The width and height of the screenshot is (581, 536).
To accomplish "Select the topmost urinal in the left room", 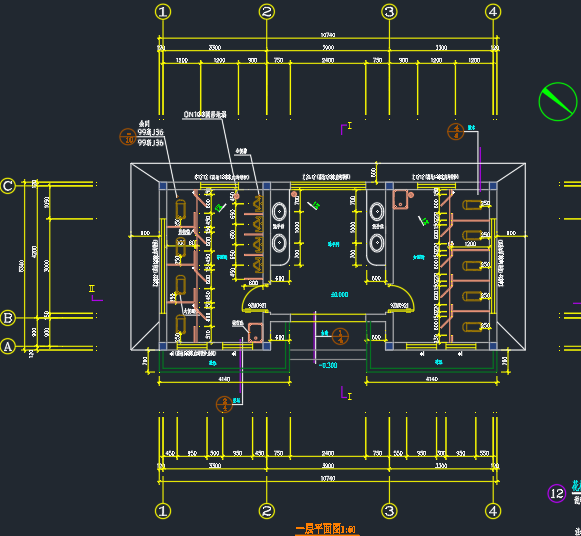I will point(258,204).
